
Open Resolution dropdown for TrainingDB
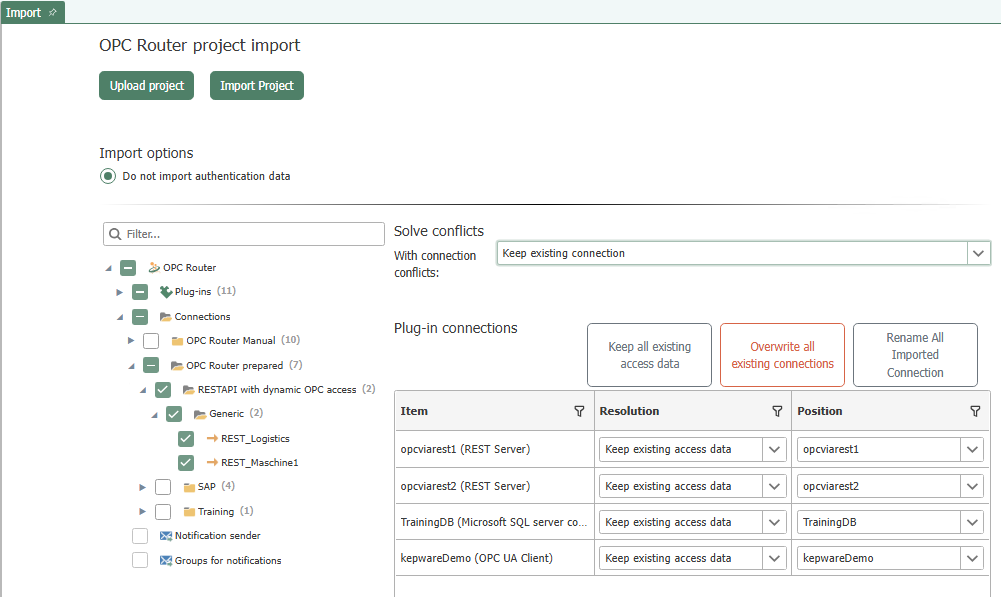(x=774, y=522)
